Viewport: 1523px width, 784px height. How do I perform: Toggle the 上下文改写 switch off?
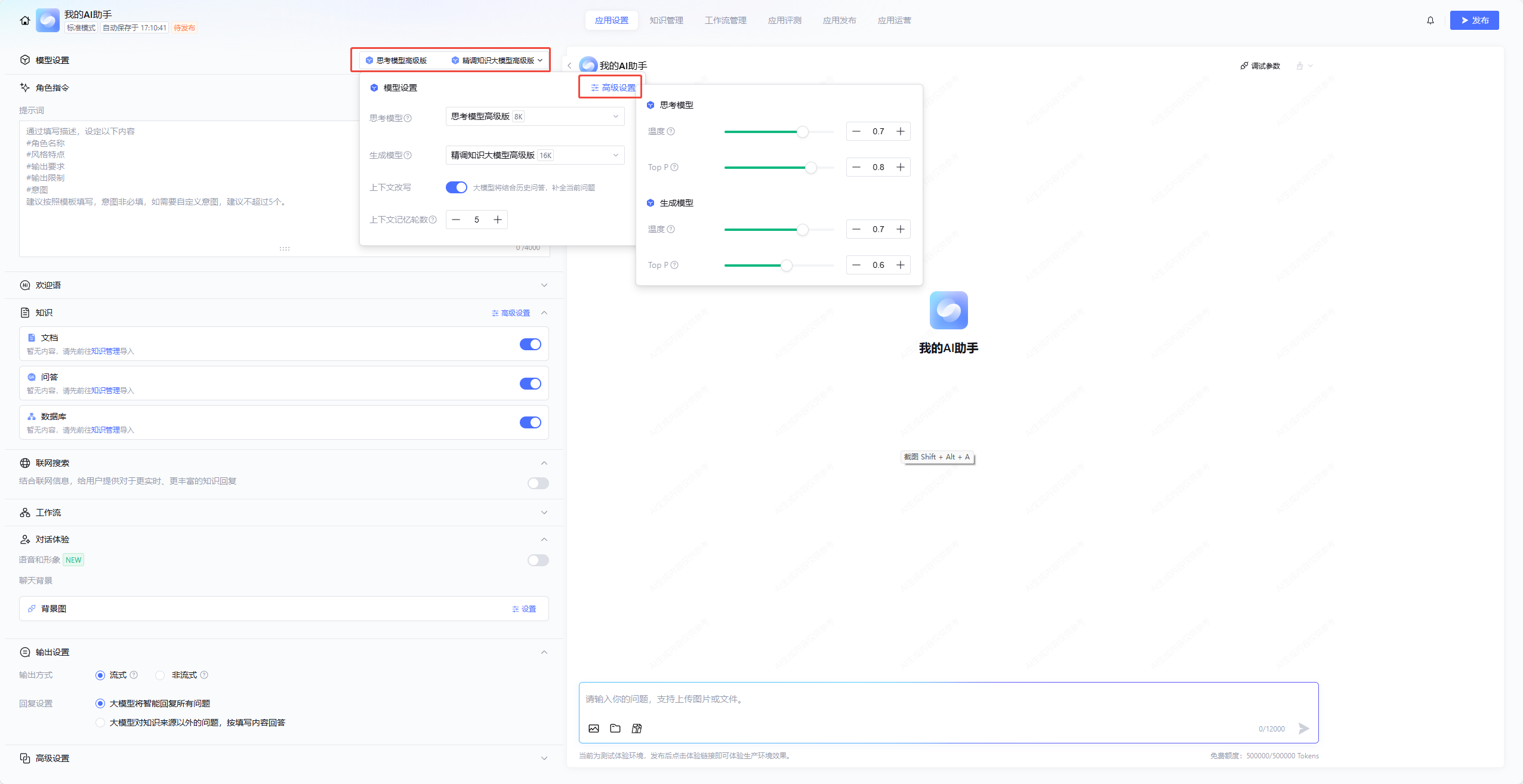click(457, 187)
